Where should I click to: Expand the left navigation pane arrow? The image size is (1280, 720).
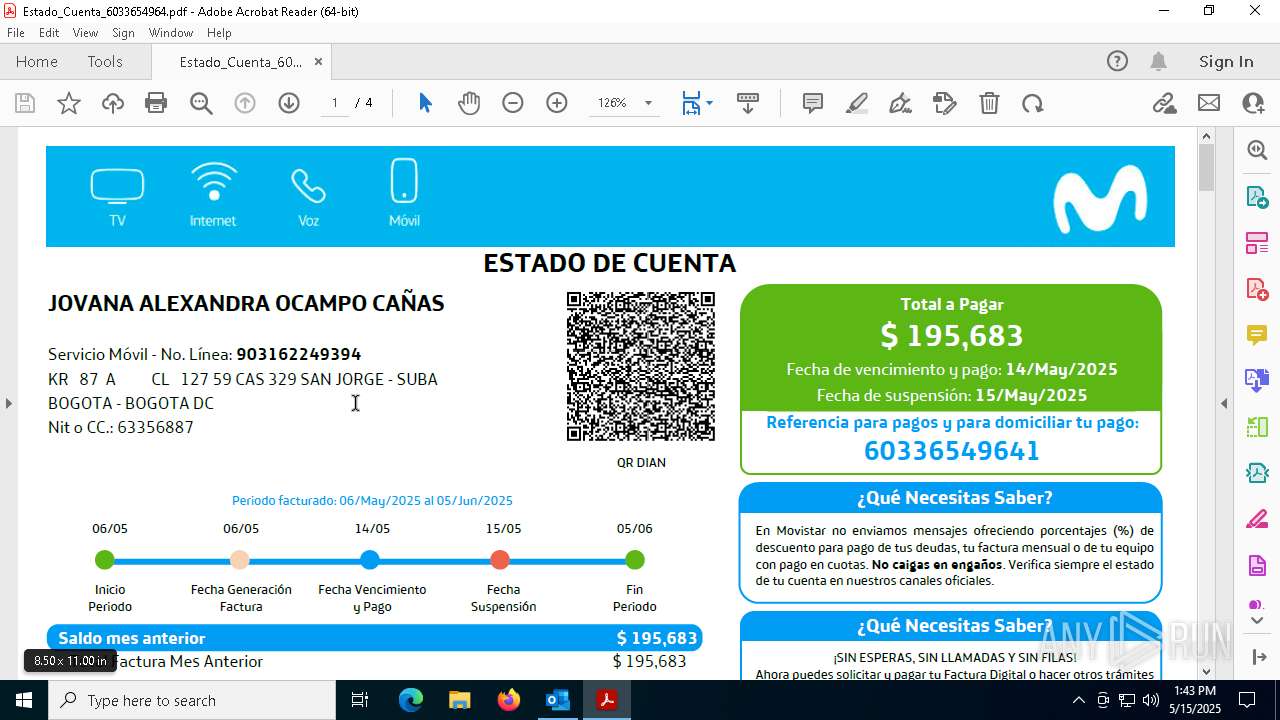pos(8,403)
